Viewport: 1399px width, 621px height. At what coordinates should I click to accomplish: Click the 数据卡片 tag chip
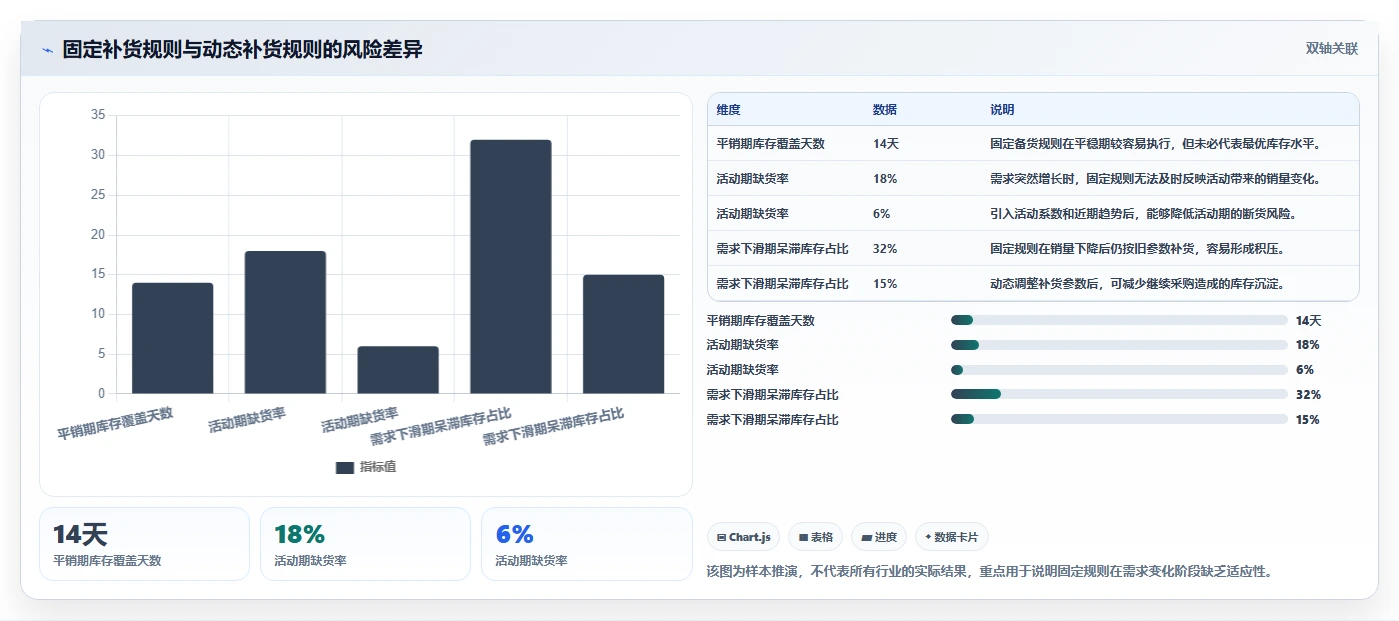(x=952, y=537)
